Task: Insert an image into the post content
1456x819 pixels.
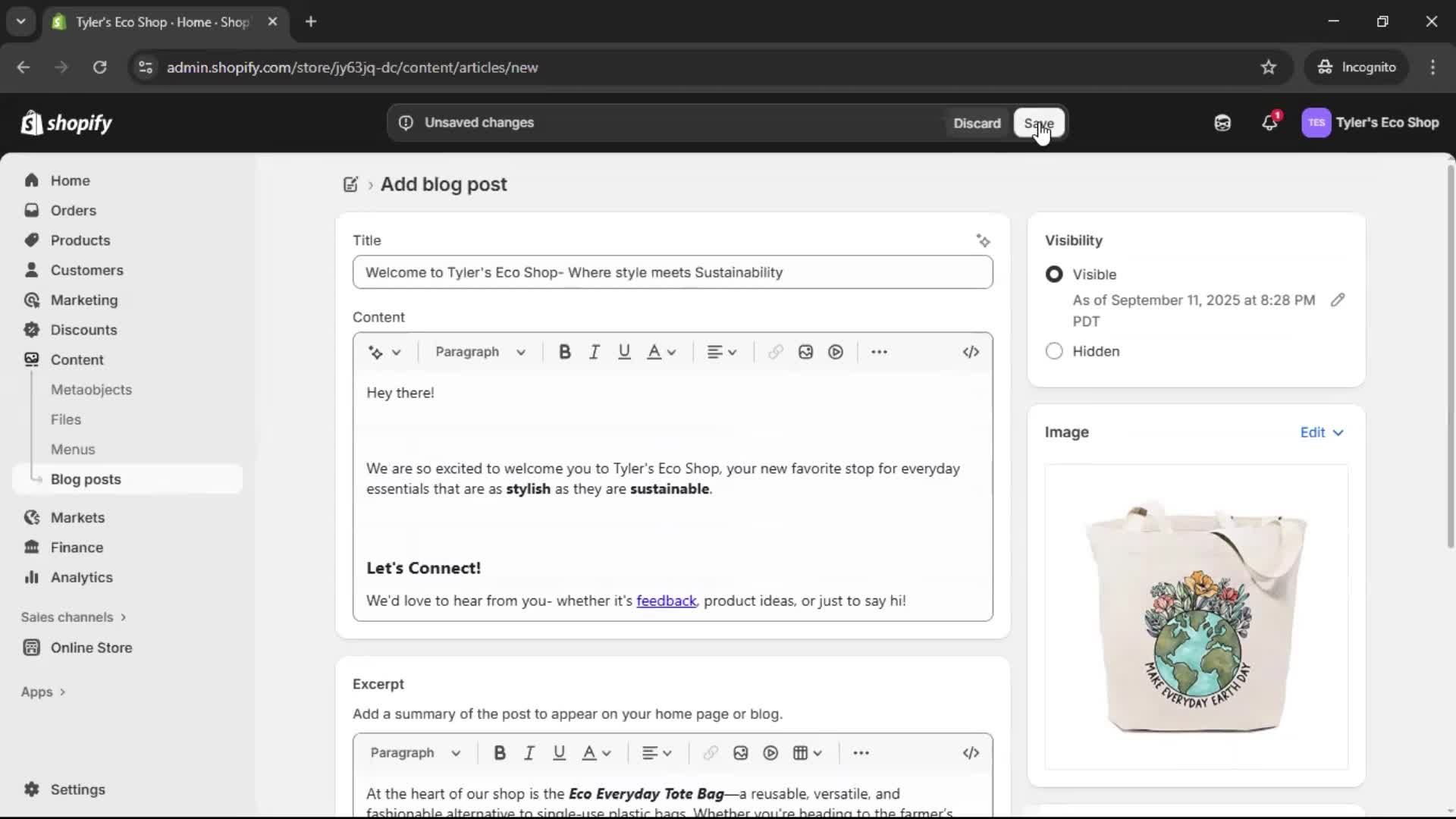Action: pyautogui.click(x=805, y=351)
